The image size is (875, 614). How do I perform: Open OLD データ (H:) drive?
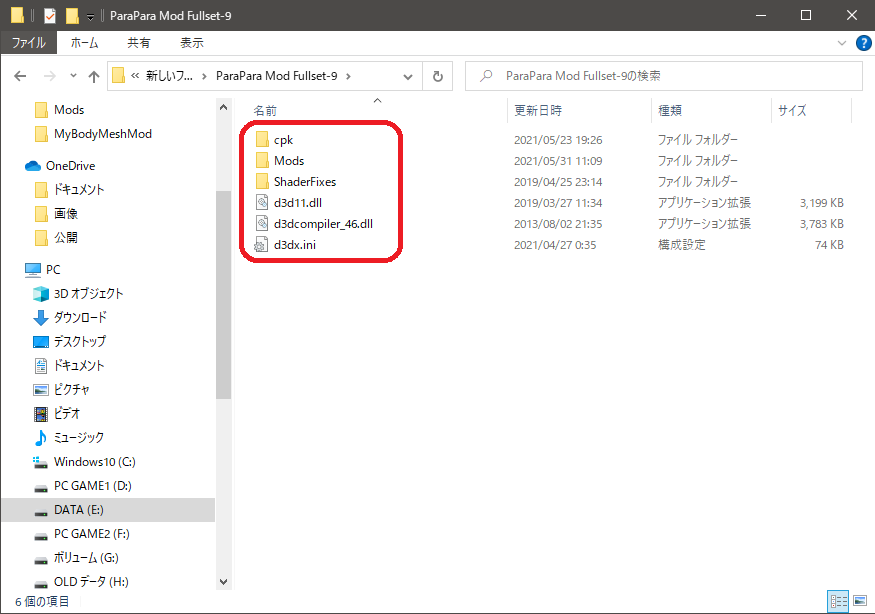point(91,582)
